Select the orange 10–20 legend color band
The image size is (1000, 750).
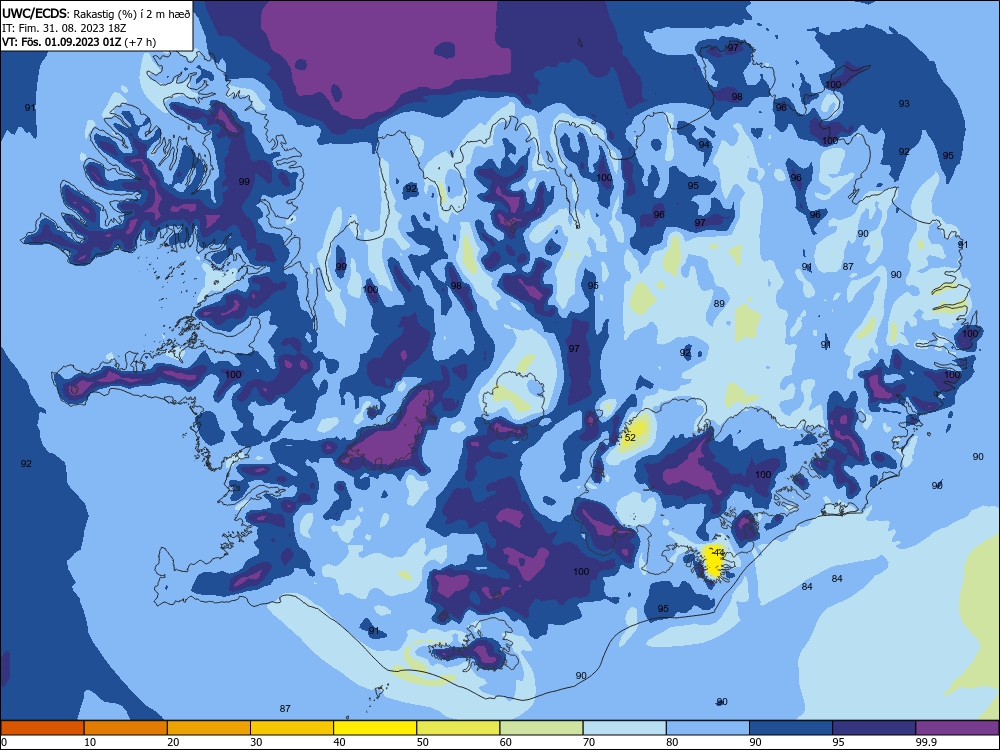tap(126, 728)
